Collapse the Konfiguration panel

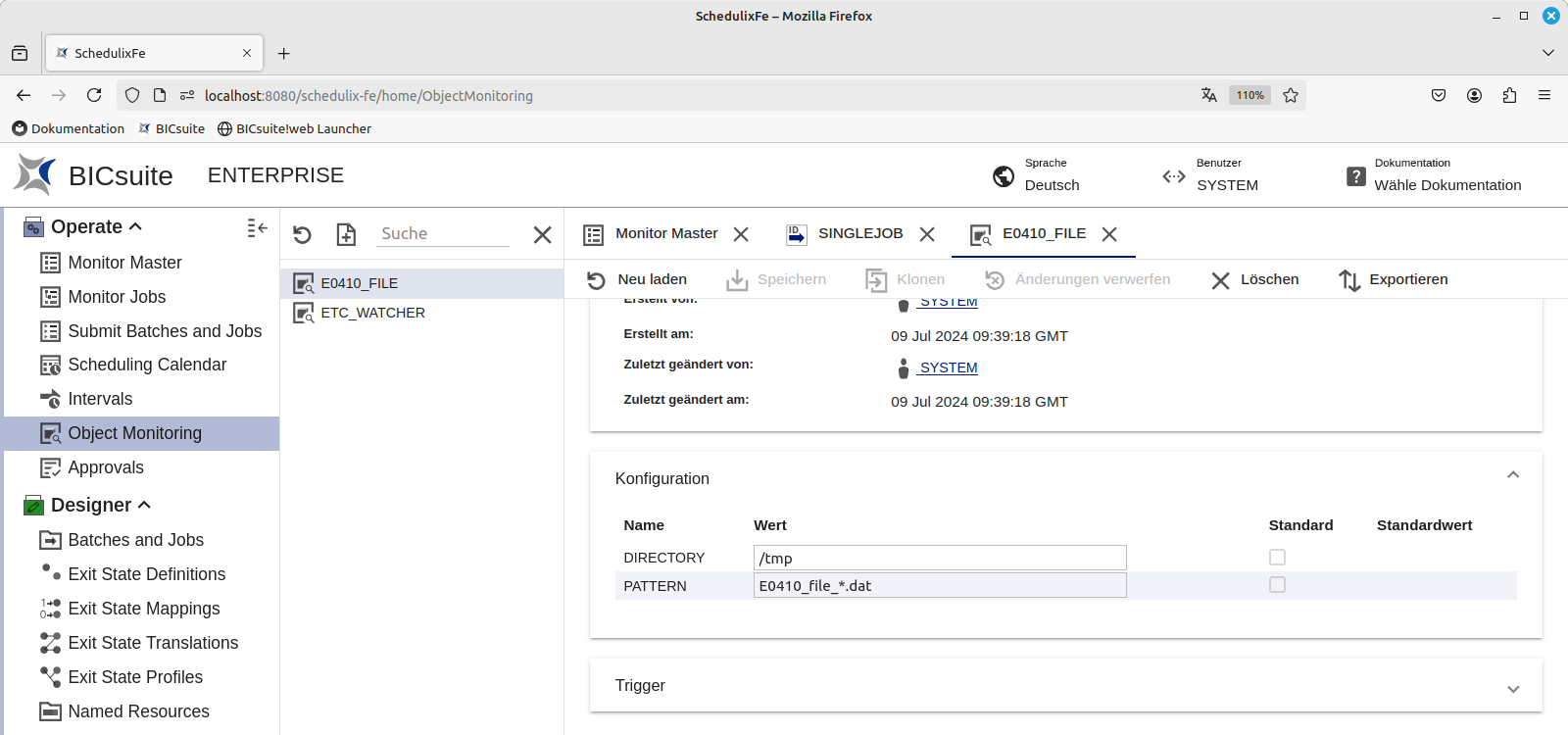click(1513, 475)
